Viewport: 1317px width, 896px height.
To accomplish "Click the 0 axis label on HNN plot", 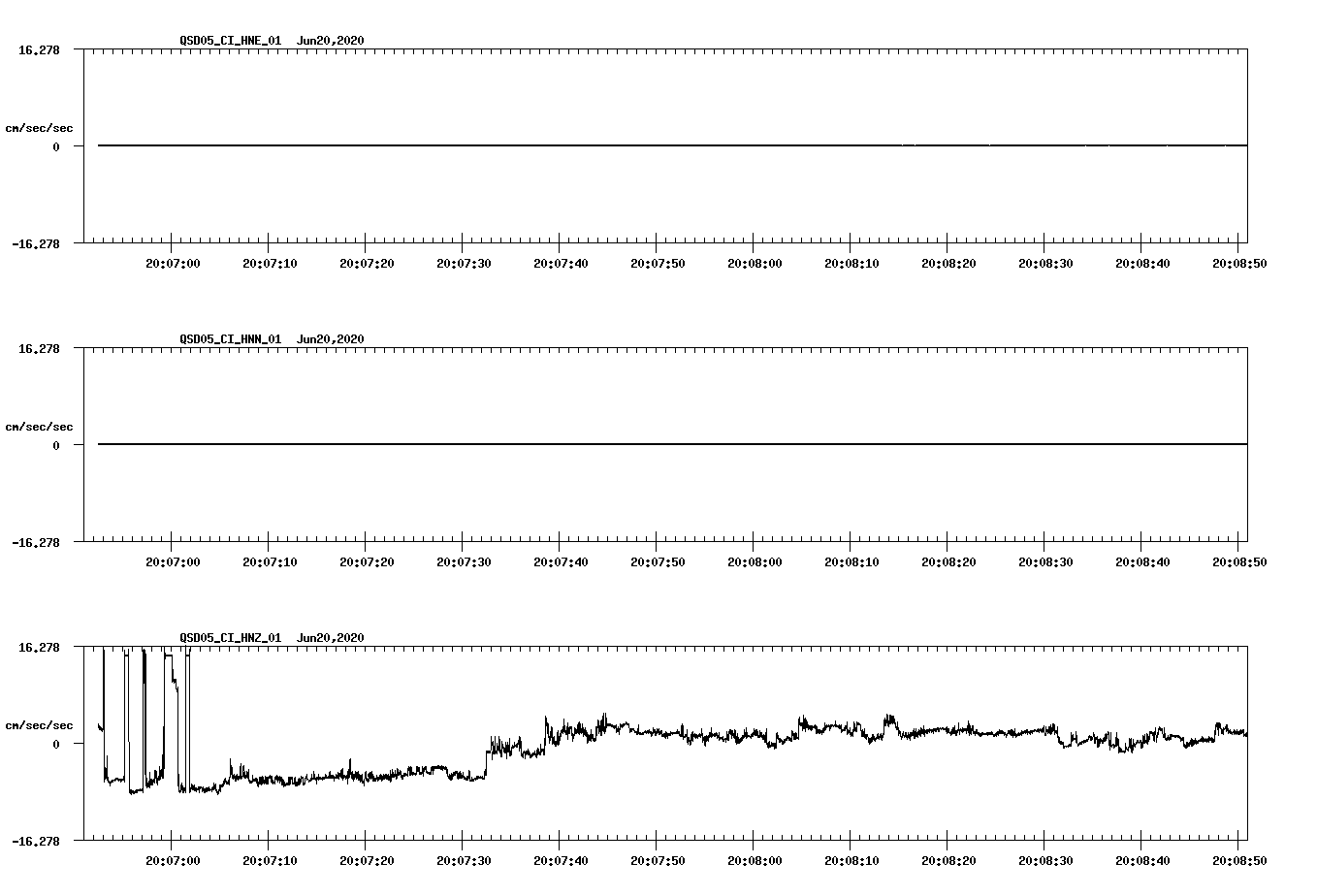I will pos(56,445).
